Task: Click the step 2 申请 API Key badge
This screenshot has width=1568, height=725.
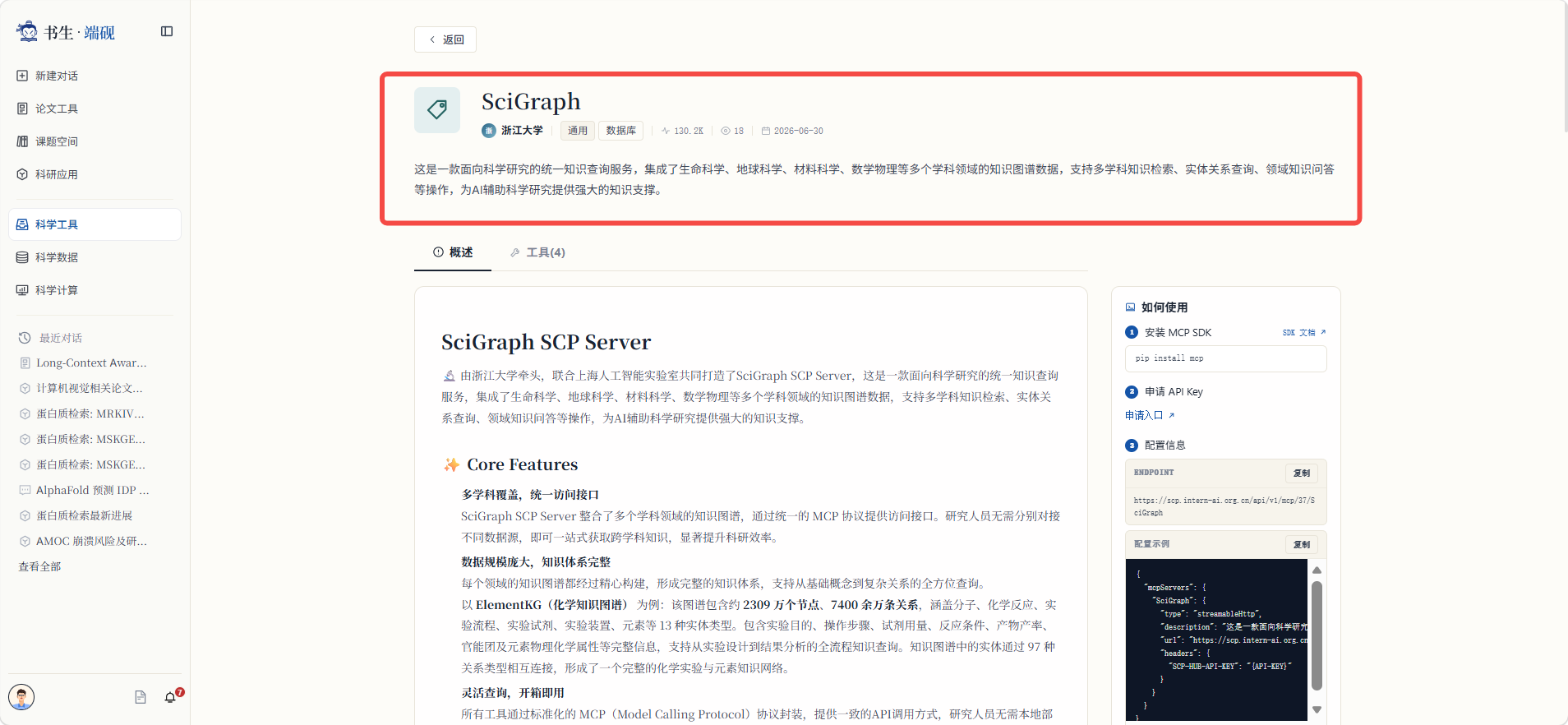Action: point(1132,392)
